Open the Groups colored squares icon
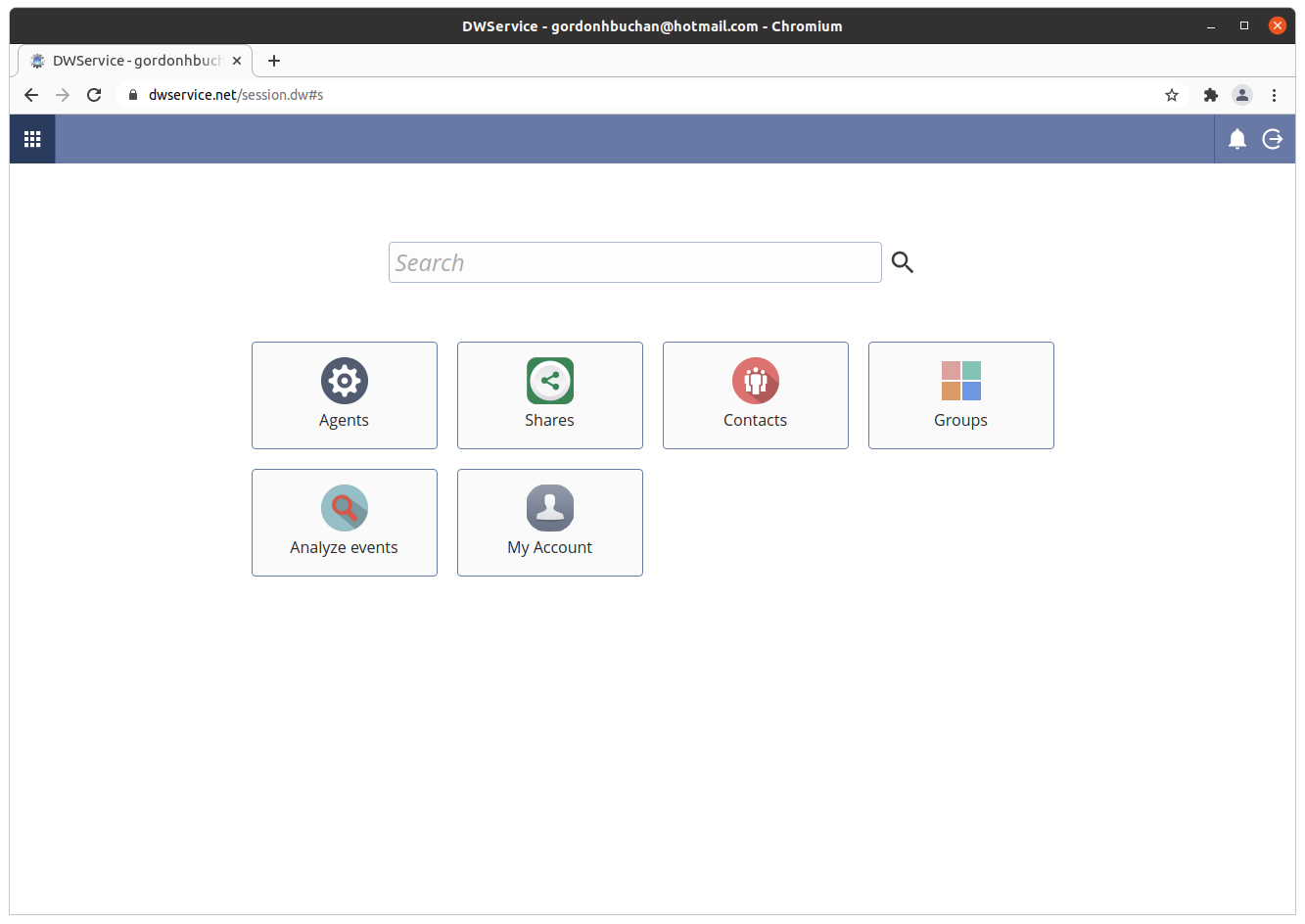Image resolution: width=1305 pixels, height=924 pixels. (x=961, y=381)
